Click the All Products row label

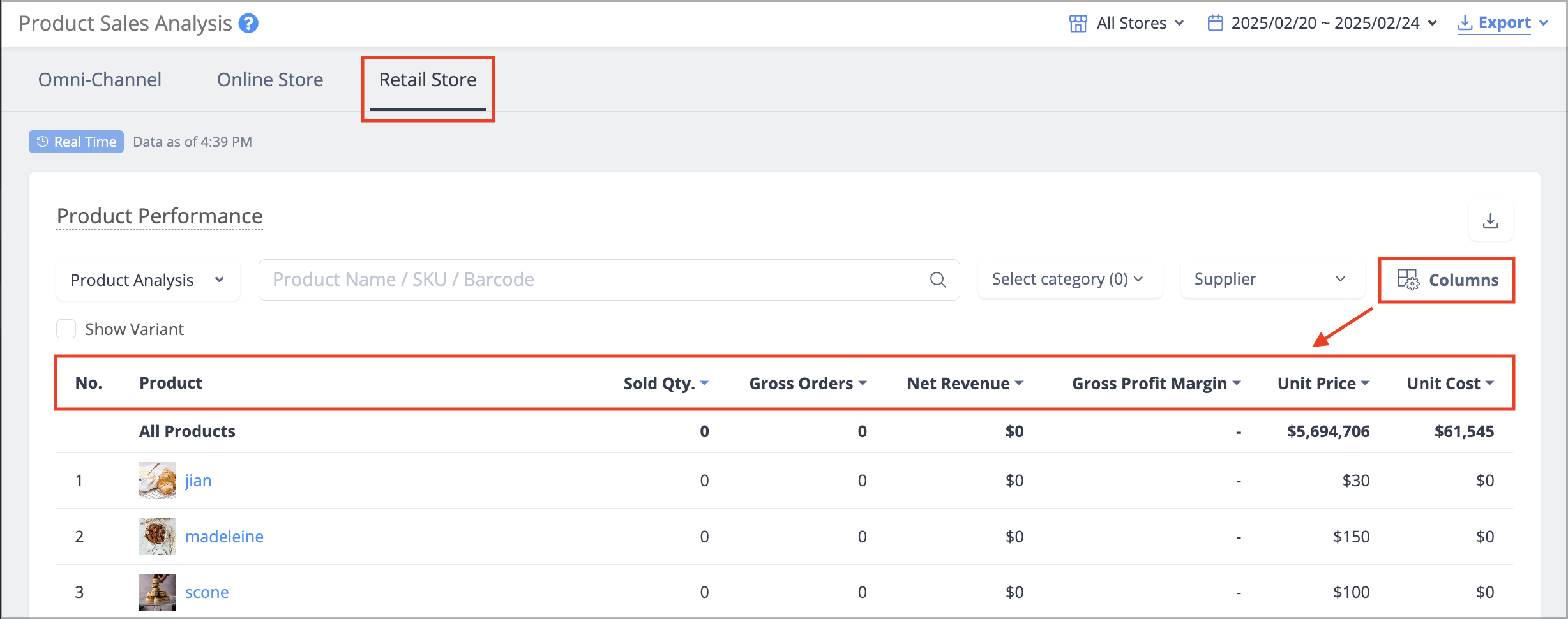point(187,431)
